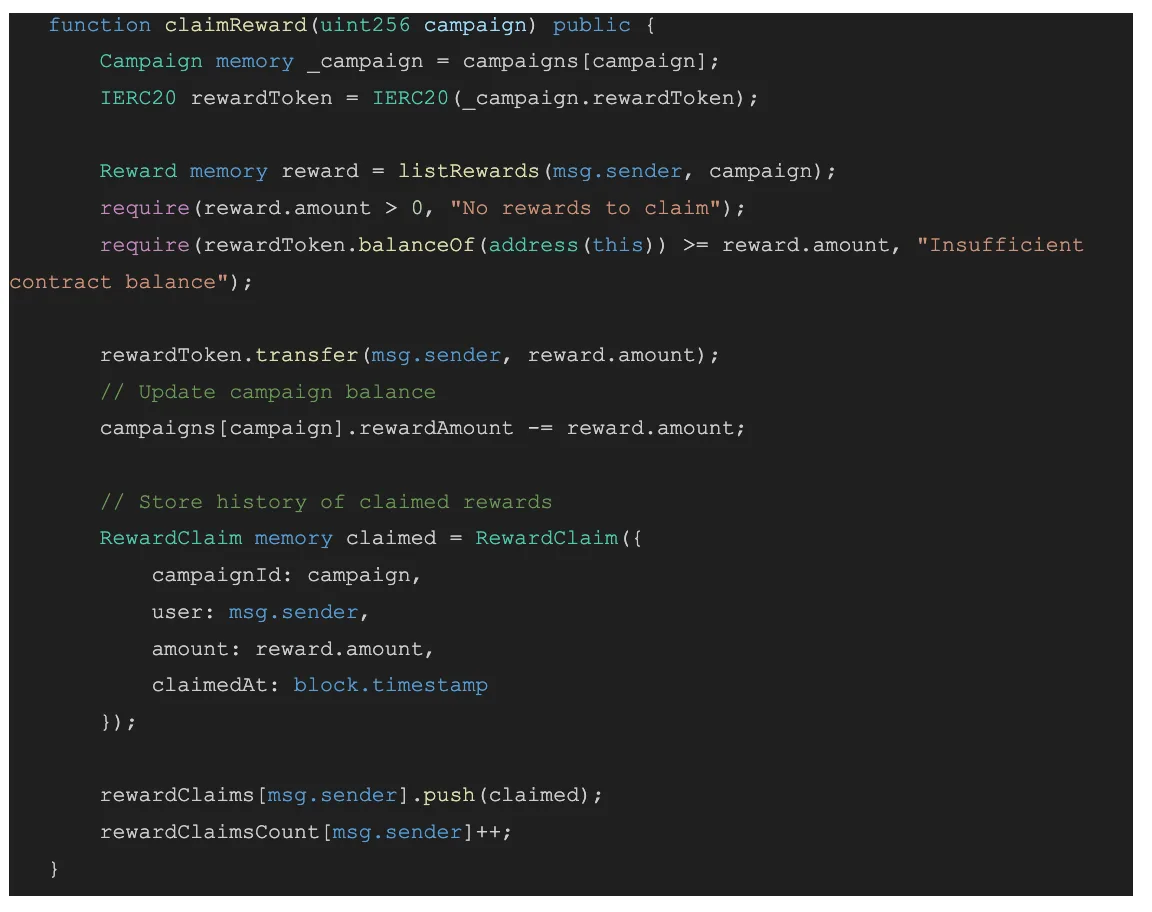1152x912 pixels.
Task: Click block.timestamp value
Action: tap(390, 685)
